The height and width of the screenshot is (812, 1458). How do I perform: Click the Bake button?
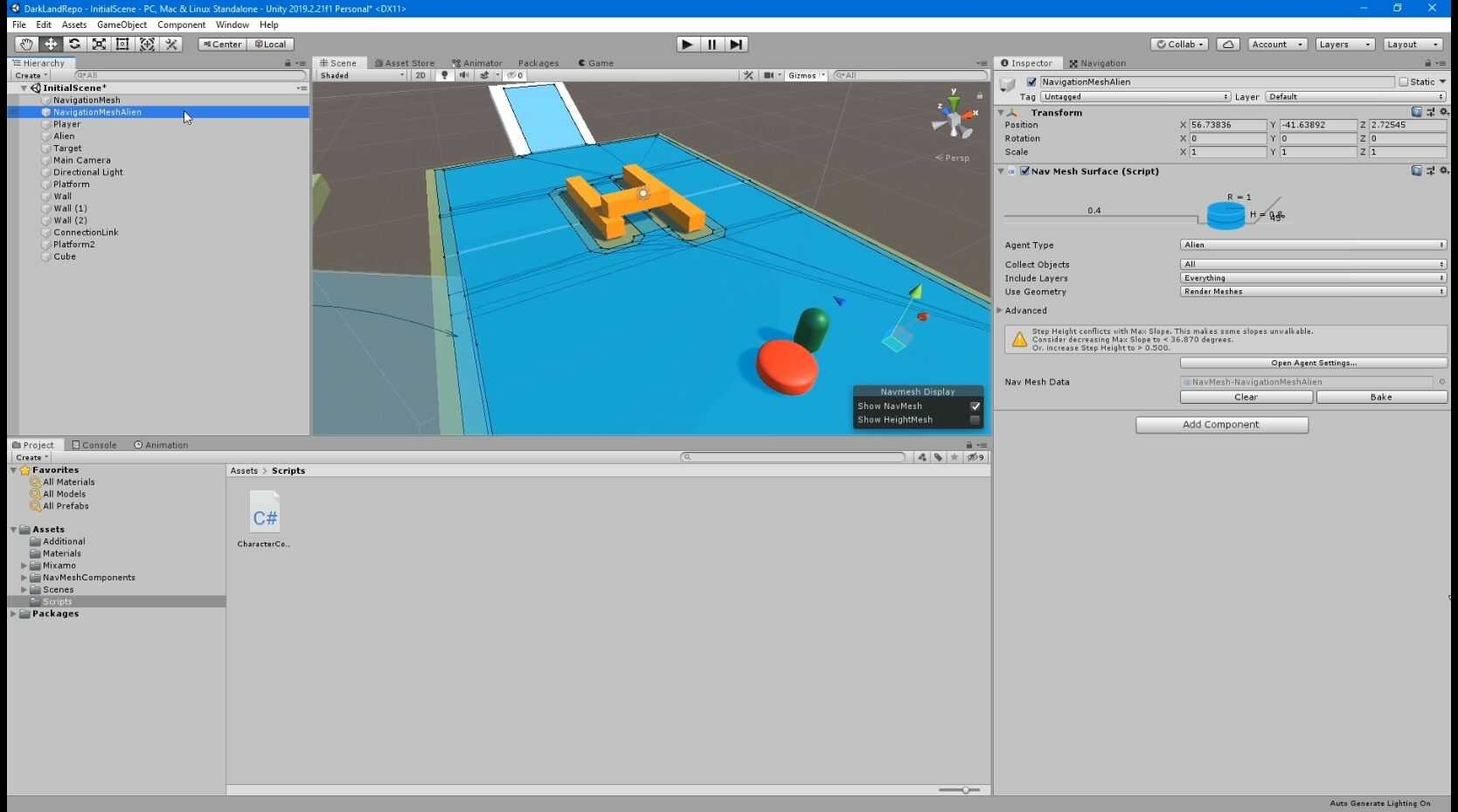click(x=1381, y=397)
